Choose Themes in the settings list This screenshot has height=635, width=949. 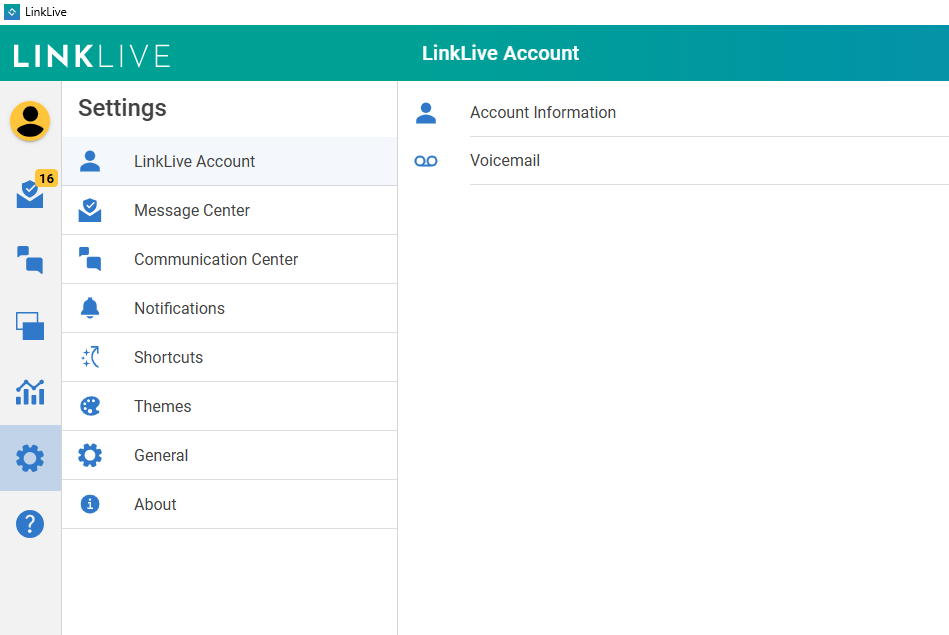(162, 407)
